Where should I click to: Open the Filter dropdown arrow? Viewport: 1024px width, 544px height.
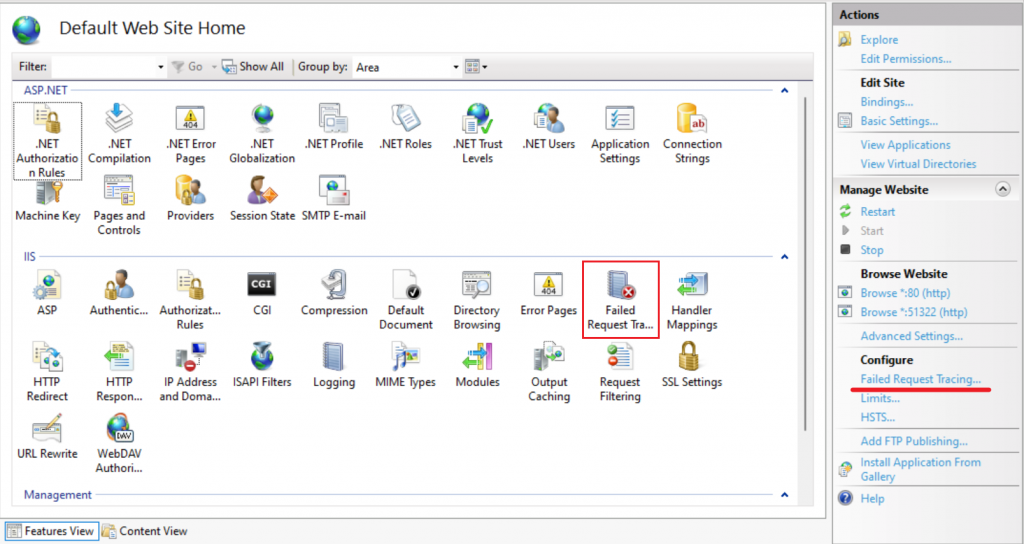click(161, 67)
